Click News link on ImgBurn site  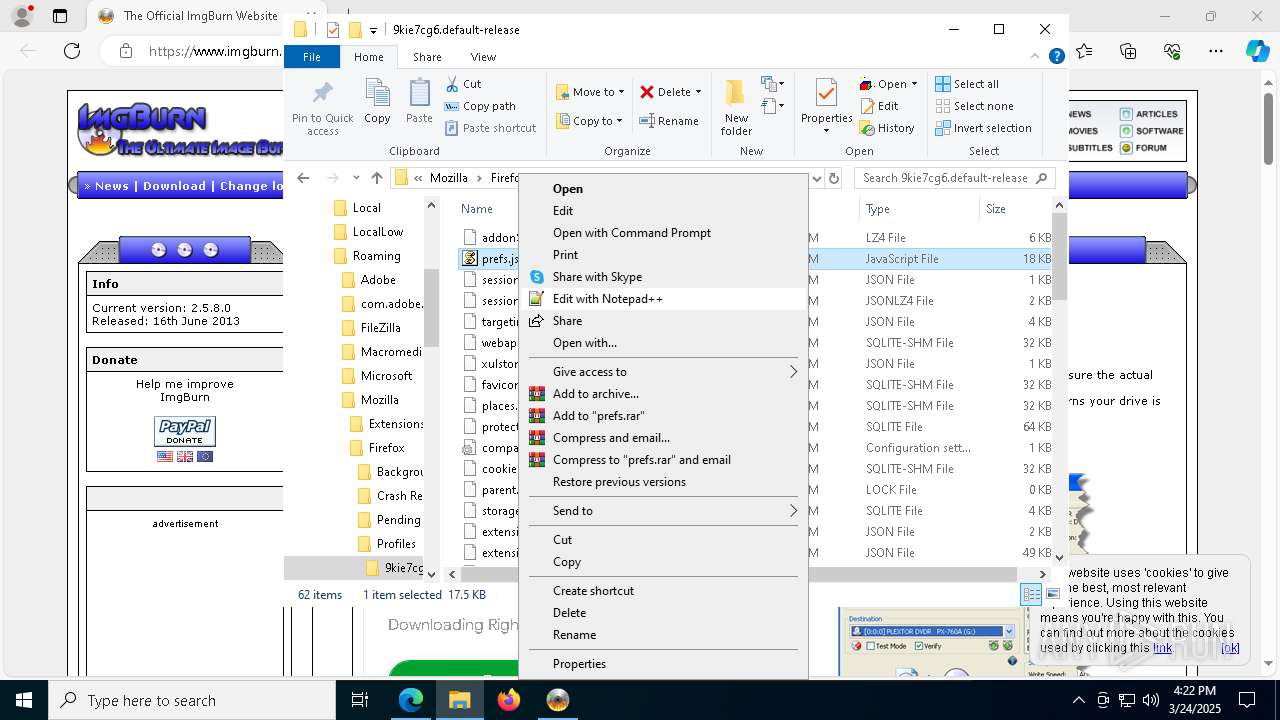[112, 186]
